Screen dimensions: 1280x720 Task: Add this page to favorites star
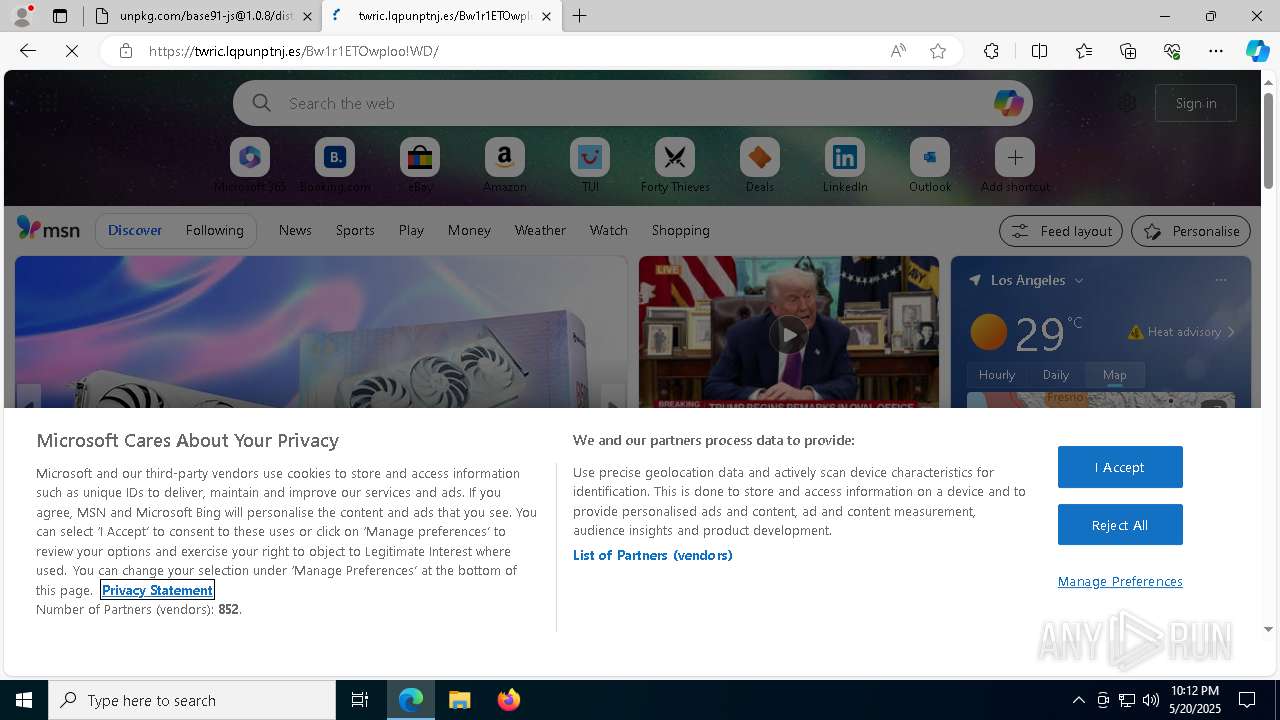click(938, 51)
